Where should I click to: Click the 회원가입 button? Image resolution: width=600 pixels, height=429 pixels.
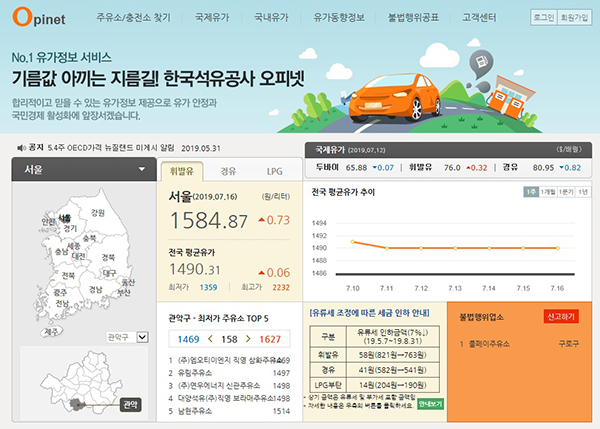point(574,18)
